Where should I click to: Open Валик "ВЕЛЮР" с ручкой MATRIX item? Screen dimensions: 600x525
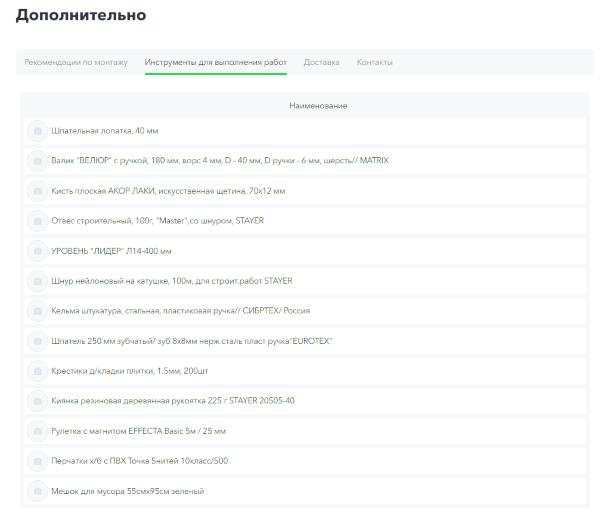(220, 161)
